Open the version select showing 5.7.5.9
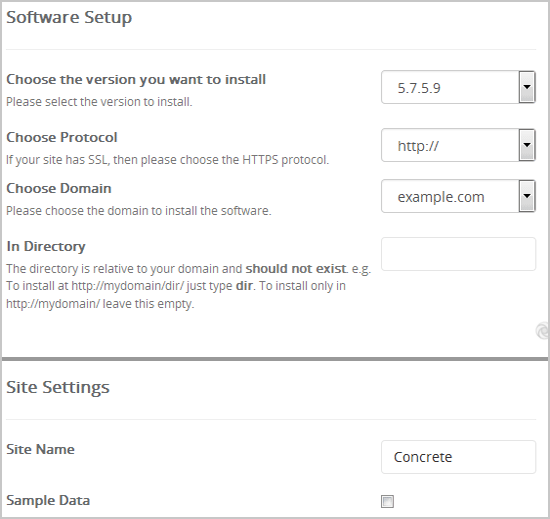Viewport: 550px width, 519px height. (x=458, y=87)
